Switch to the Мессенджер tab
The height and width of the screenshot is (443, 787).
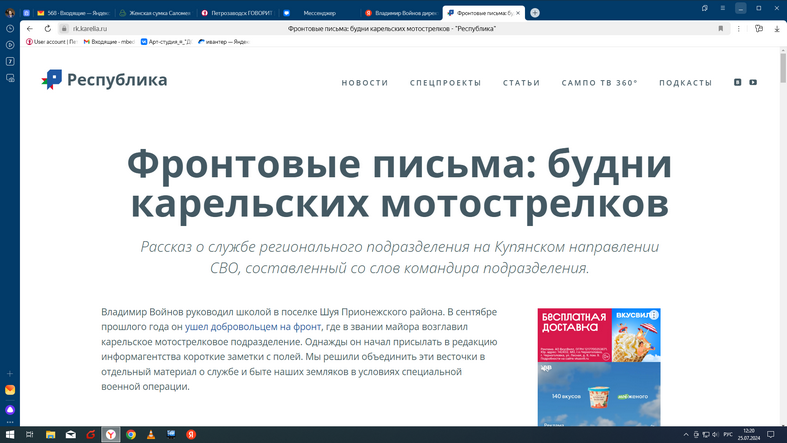point(319,13)
